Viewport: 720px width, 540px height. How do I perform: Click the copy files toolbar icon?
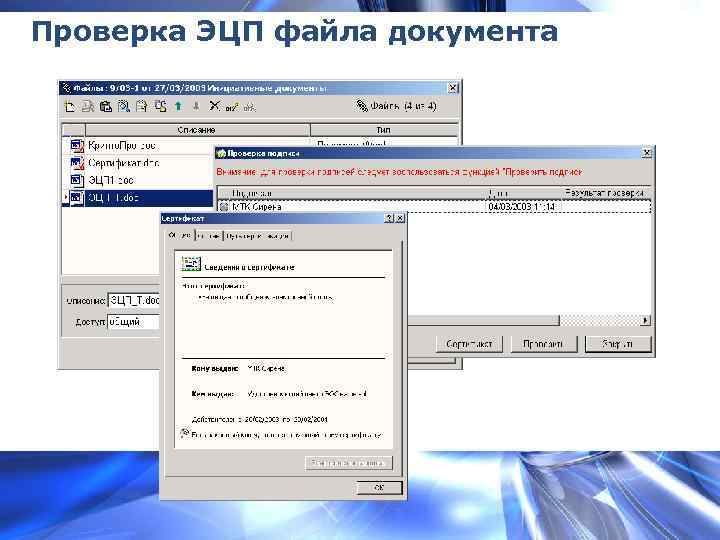[160, 107]
